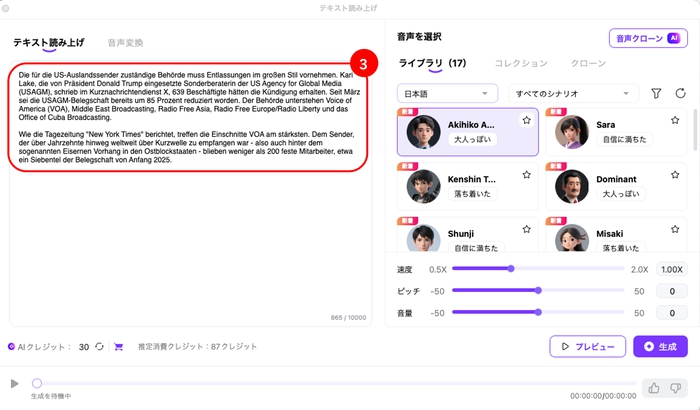Viewport: 700px width, 410px height.
Task: Give thumbs up feedback
Action: [654, 388]
